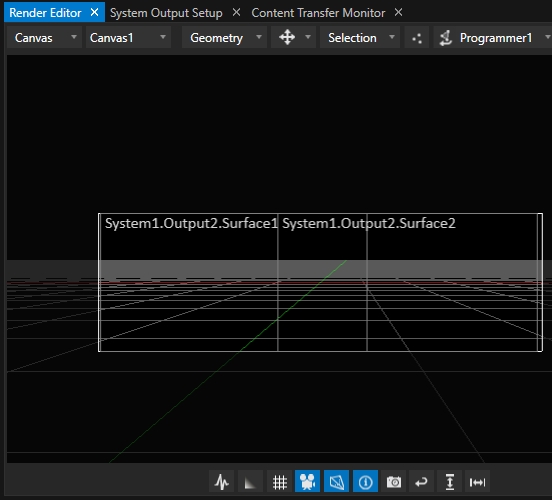
Task: Click the waveform statistics icon in bottom toolbar
Action: point(221,481)
